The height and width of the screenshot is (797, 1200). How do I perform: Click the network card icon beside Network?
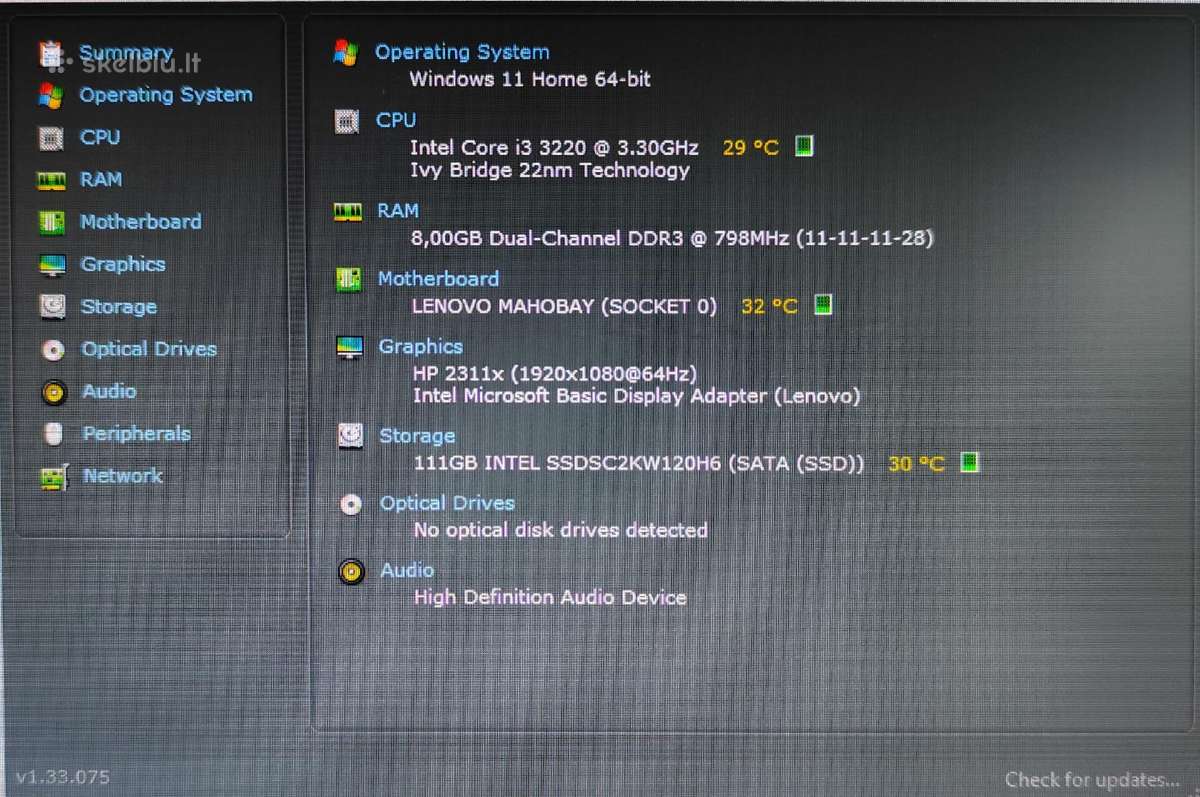click(54, 477)
